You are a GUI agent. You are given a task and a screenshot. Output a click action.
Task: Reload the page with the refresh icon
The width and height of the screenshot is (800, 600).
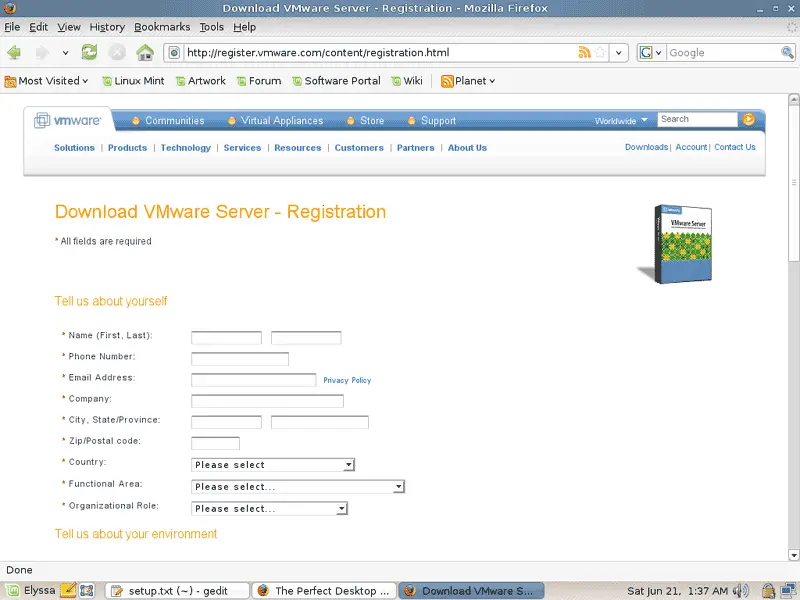pos(89,52)
